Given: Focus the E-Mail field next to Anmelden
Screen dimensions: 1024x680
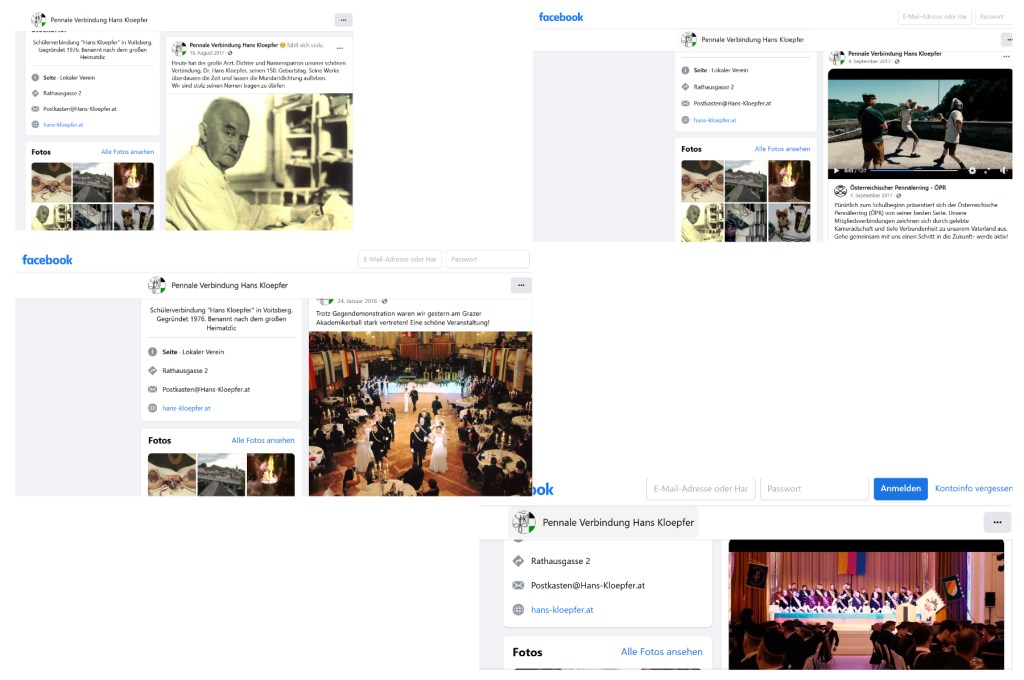Looking at the screenshot, I should point(700,489).
